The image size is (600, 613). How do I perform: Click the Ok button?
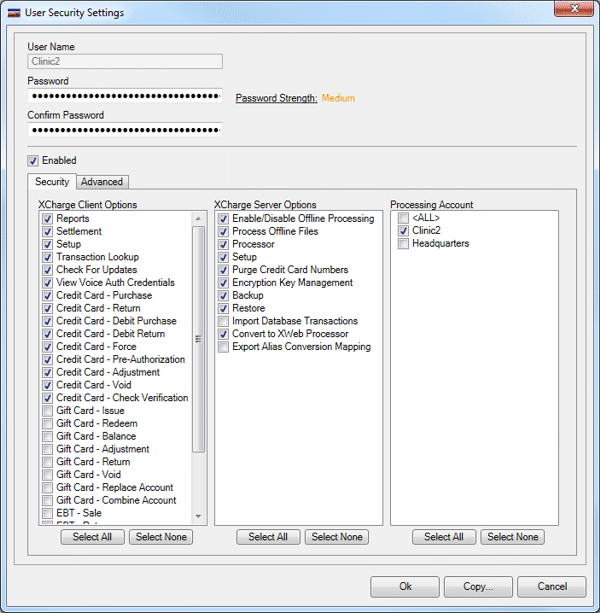tap(405, 587)
